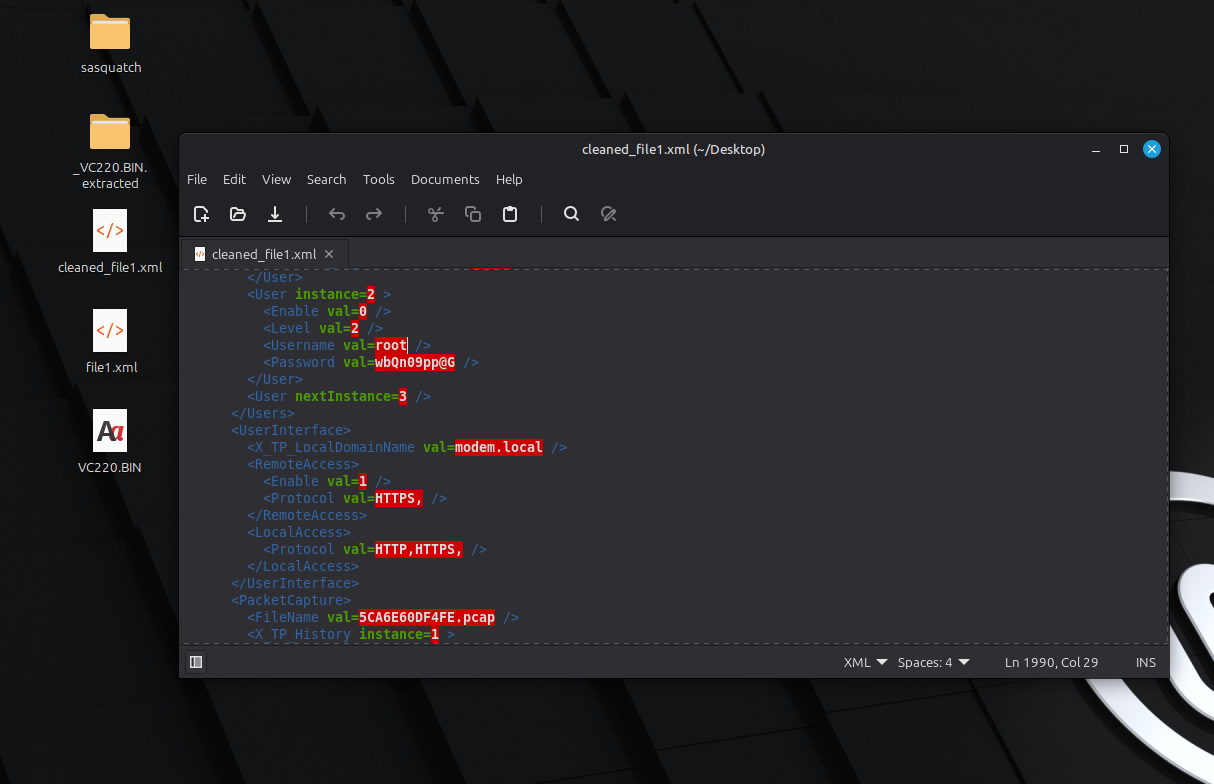Save the document with the download-arrow icon
This screenshot has width=1214, height=784.
pos(275,214)
